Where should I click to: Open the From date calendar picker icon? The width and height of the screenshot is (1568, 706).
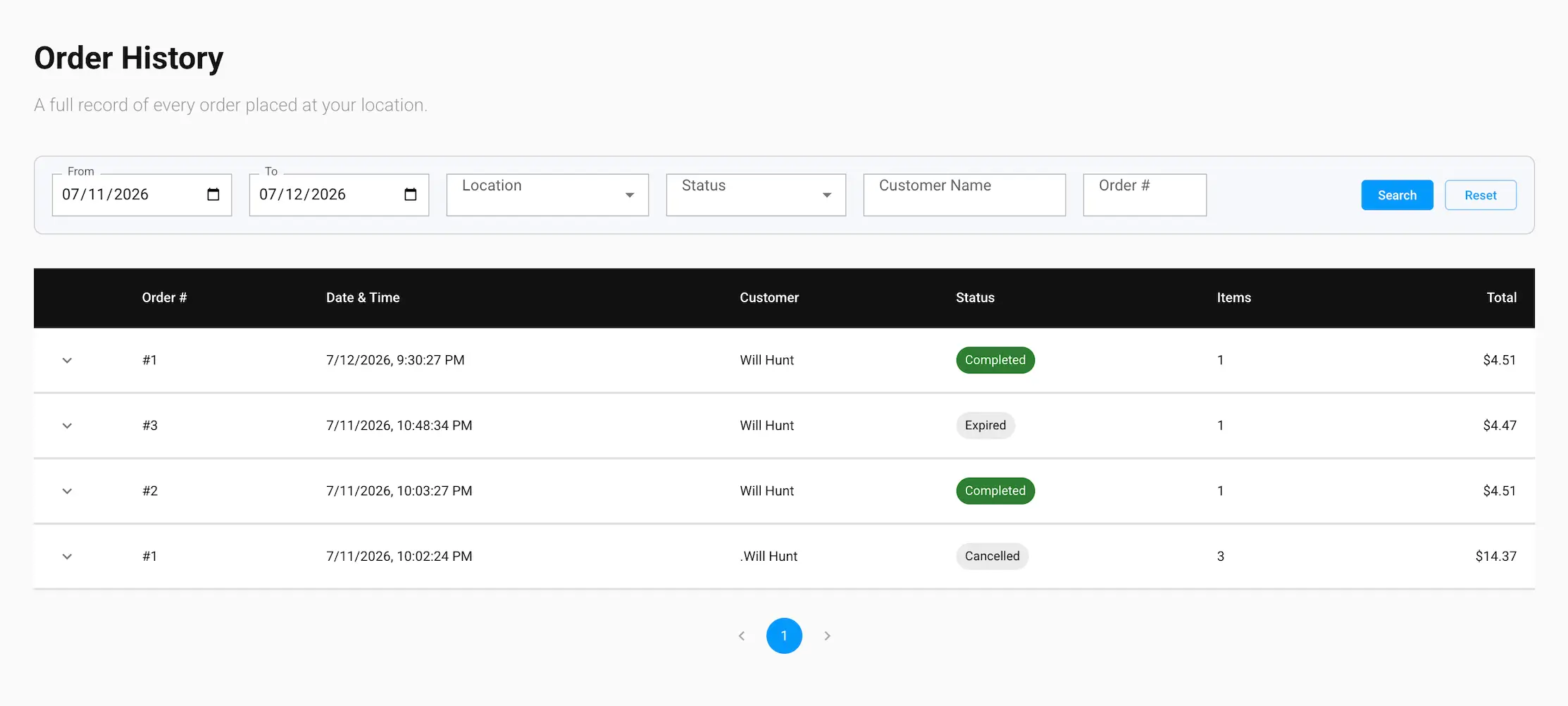213,194
